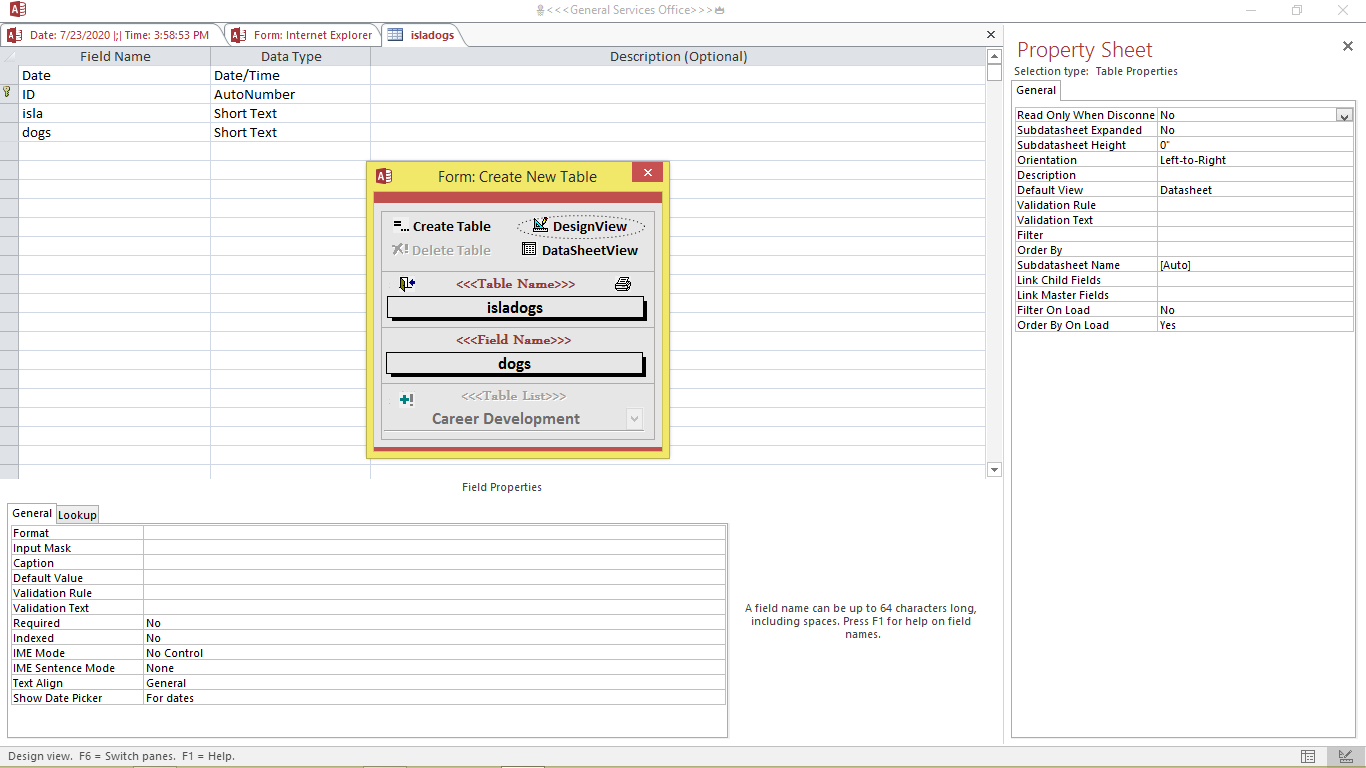Click the Show Date Picker value For dates

click(x=435, y=698)
